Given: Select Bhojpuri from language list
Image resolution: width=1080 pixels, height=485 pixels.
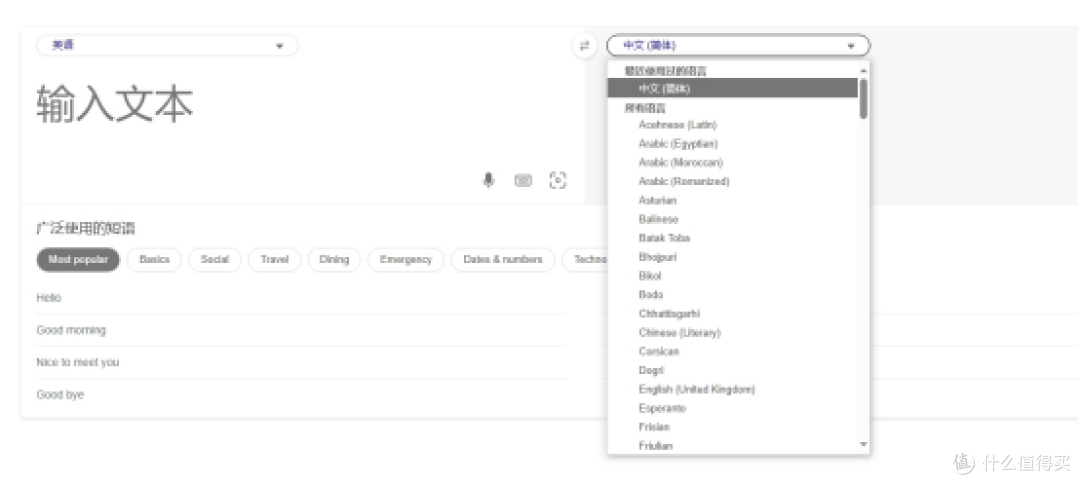Looking at the screenshot, I should pos(657,257).
